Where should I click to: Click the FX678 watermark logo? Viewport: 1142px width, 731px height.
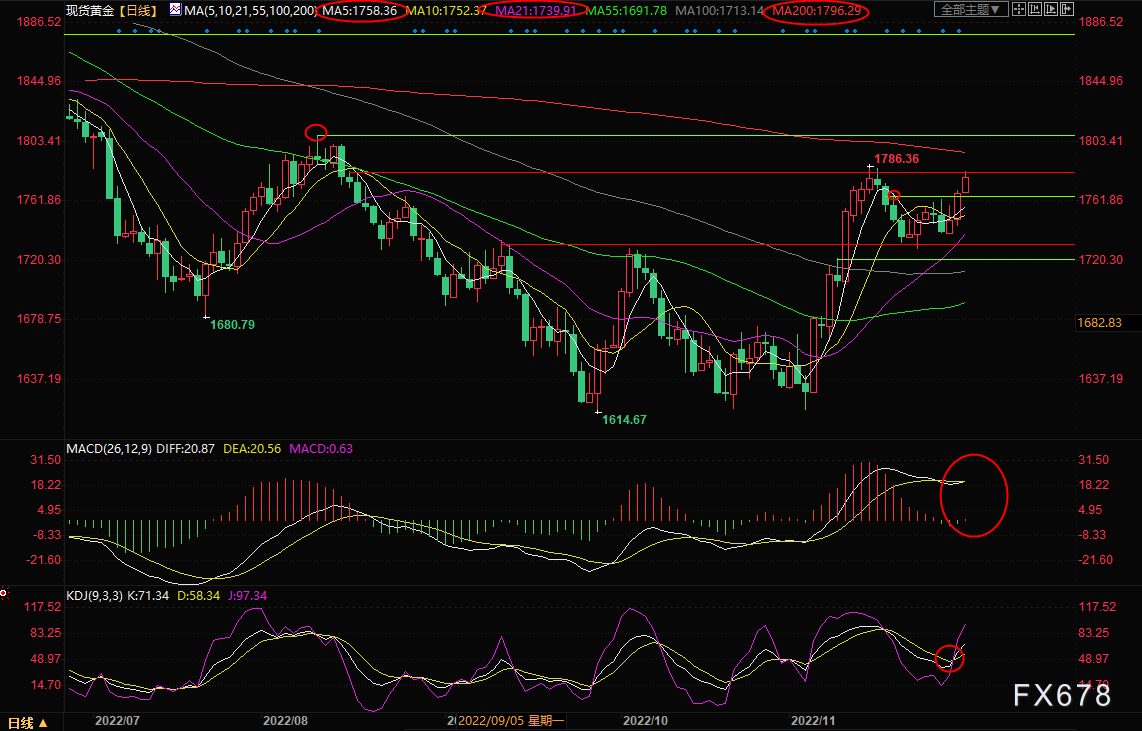[x=1063, y=694]
